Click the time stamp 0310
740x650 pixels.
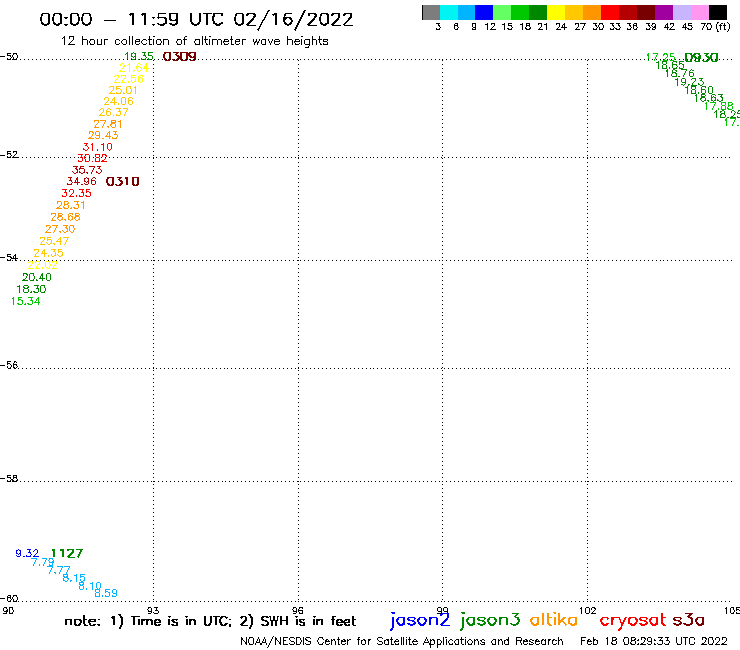tap(123, 182)
